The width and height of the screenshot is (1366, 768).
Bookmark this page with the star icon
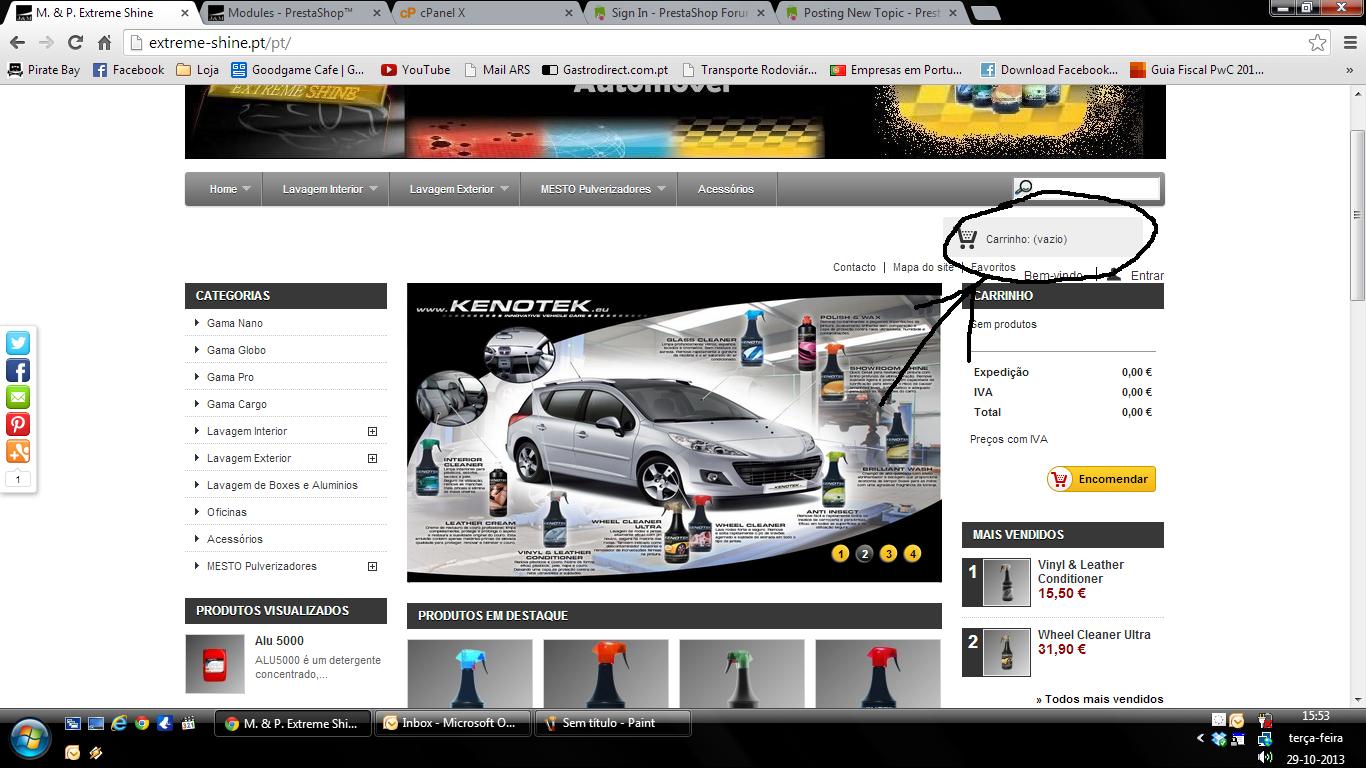coord(1318,42)
